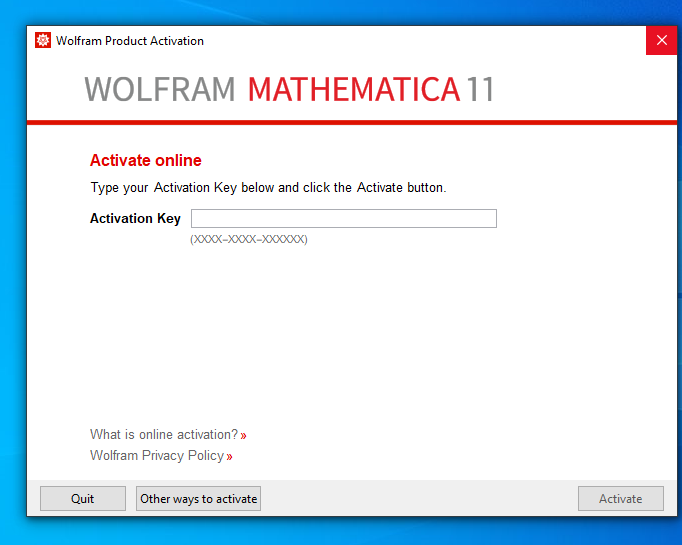Click the Activate button
Image resolution: width=682 pixels, height=545 pixels.
click(621, 498)
